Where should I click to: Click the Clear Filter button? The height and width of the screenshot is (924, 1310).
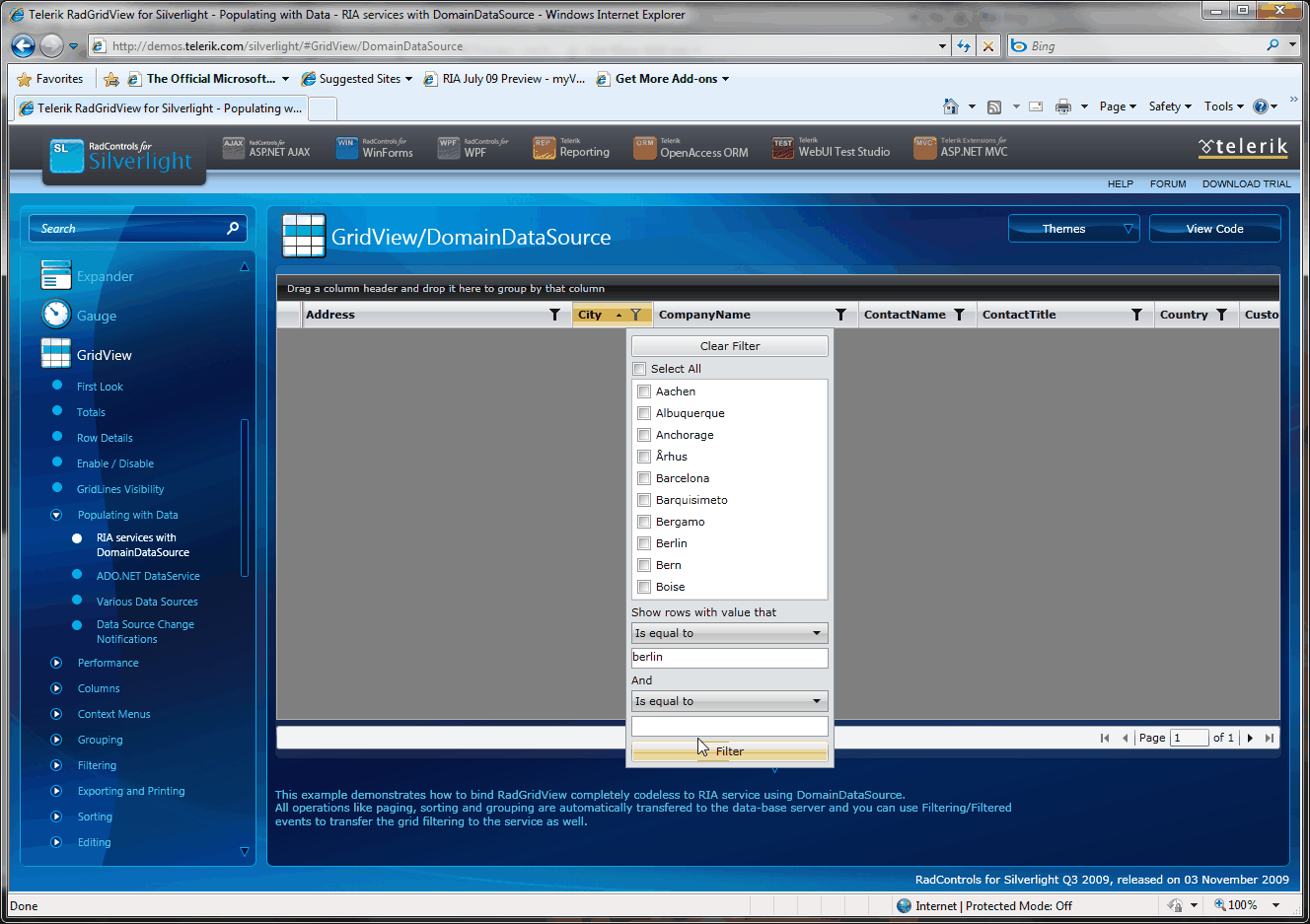point(730,346)
